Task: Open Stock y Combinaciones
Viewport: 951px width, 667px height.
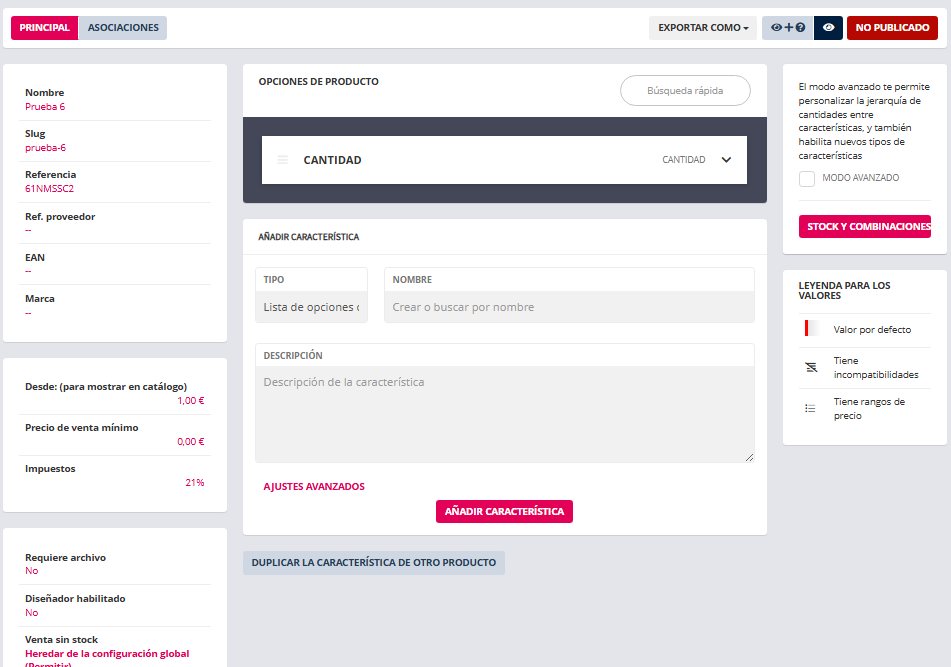Action: [864, 227]
